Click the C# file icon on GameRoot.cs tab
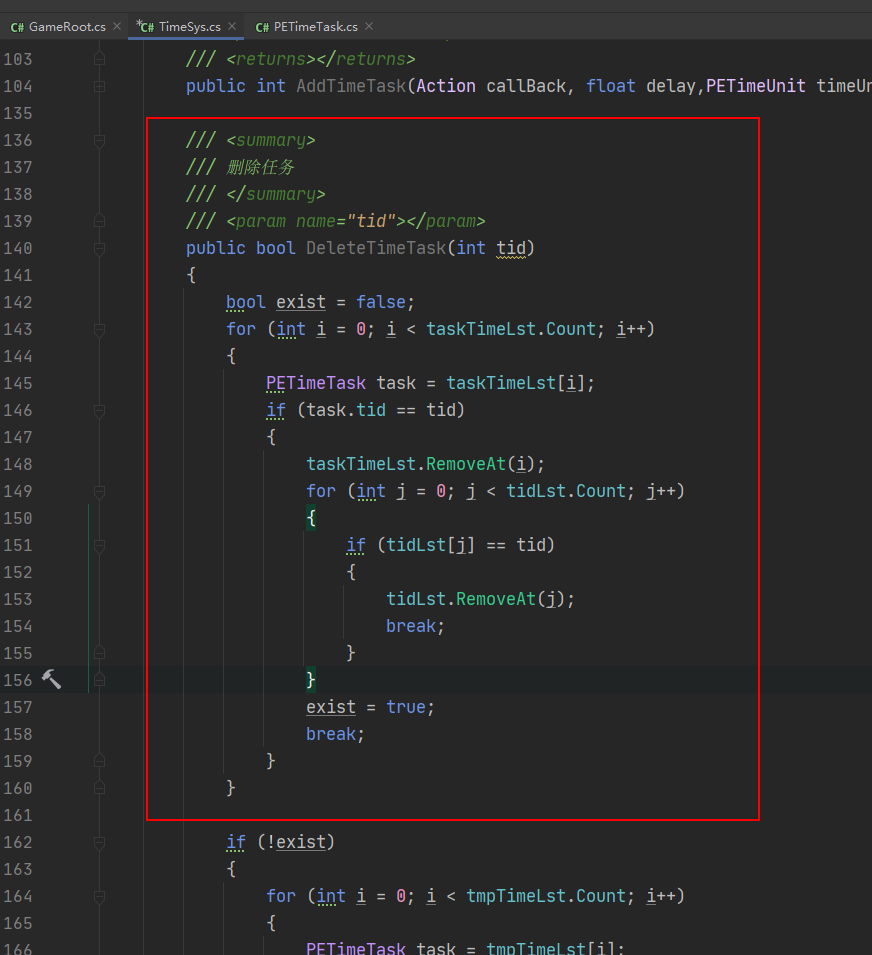872x955 pixels. click(x=17, y=27)
